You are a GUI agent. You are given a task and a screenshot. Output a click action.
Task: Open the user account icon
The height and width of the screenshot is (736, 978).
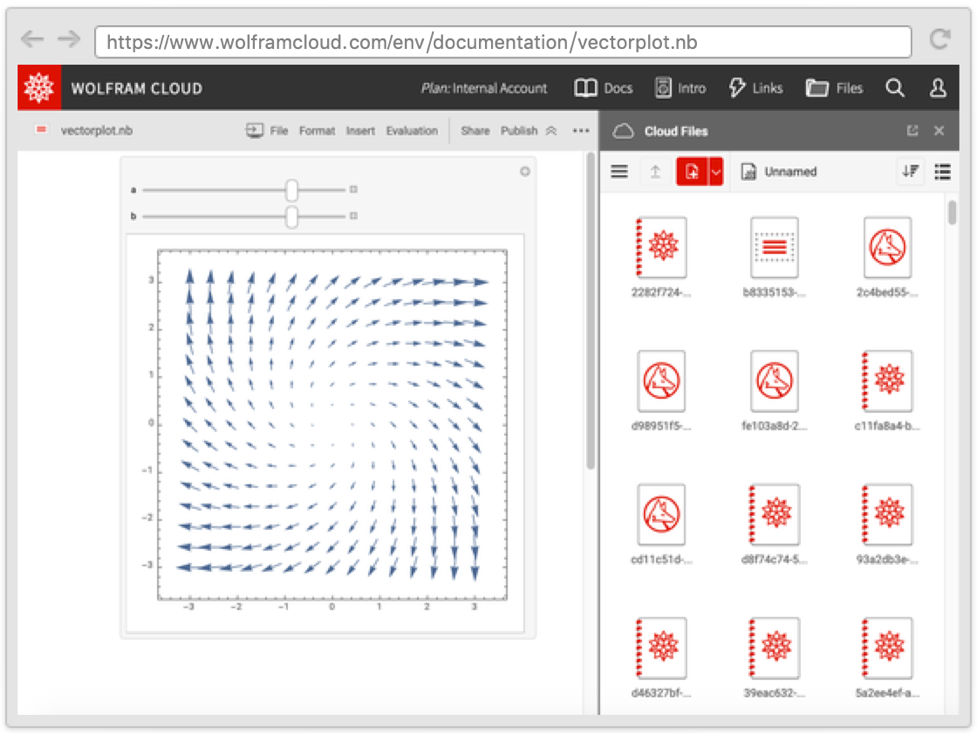[938, 88]
